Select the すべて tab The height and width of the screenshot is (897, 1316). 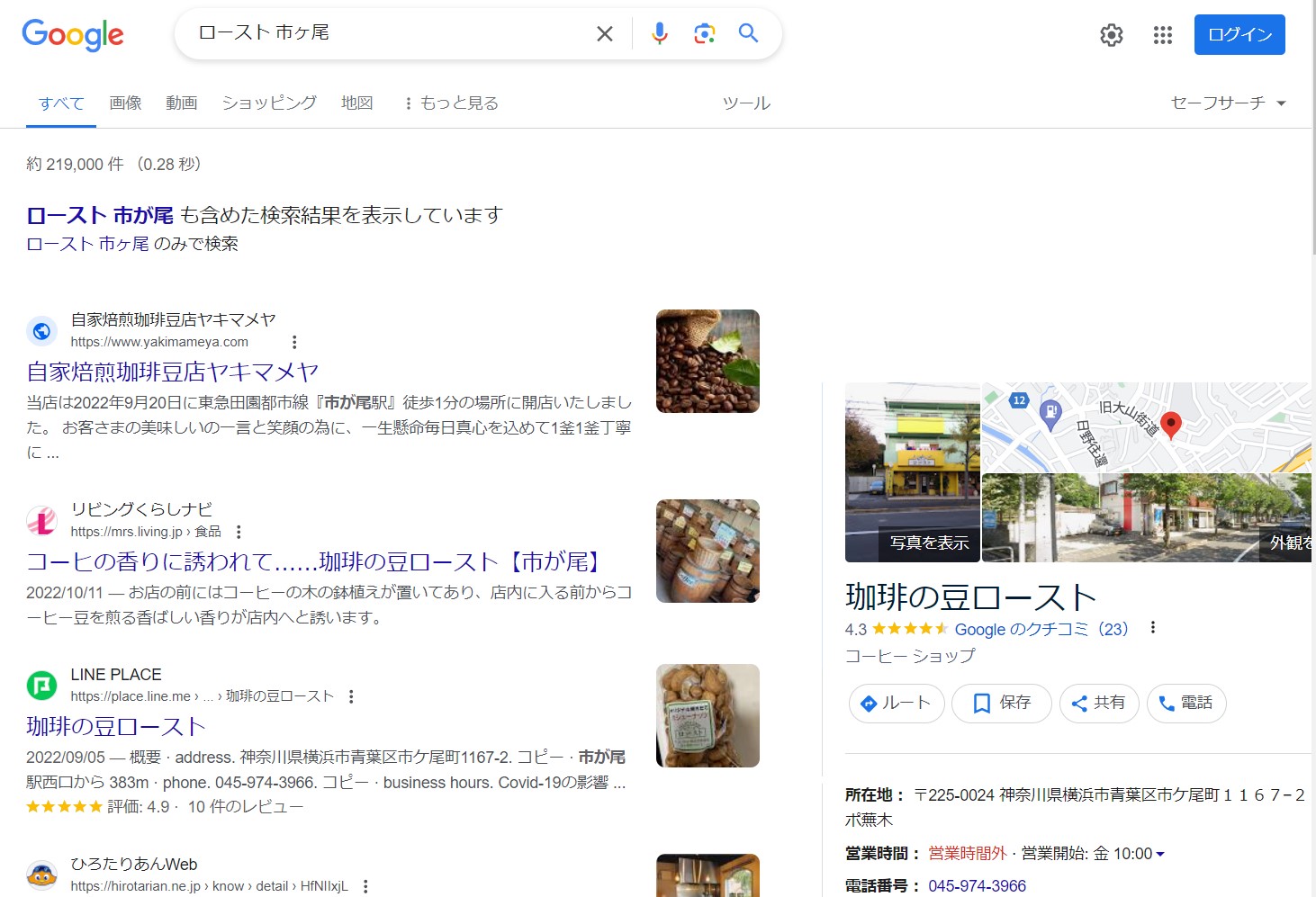click(61, 103)
